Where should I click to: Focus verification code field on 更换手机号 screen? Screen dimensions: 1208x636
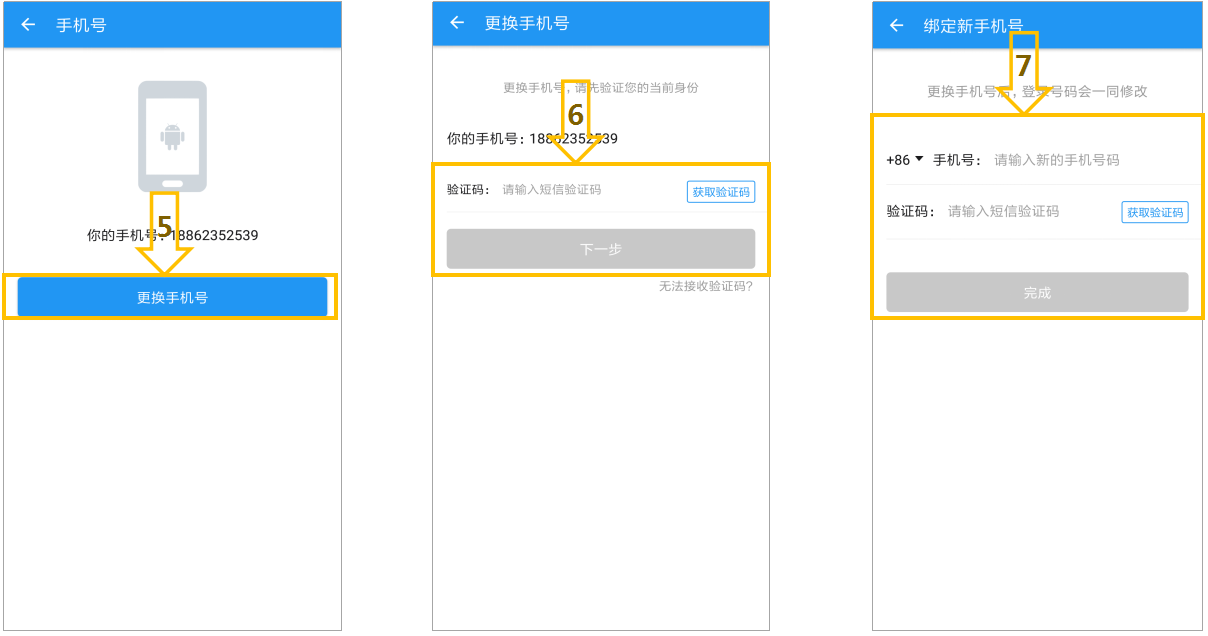pyautogui.click(x=590, y=189)
